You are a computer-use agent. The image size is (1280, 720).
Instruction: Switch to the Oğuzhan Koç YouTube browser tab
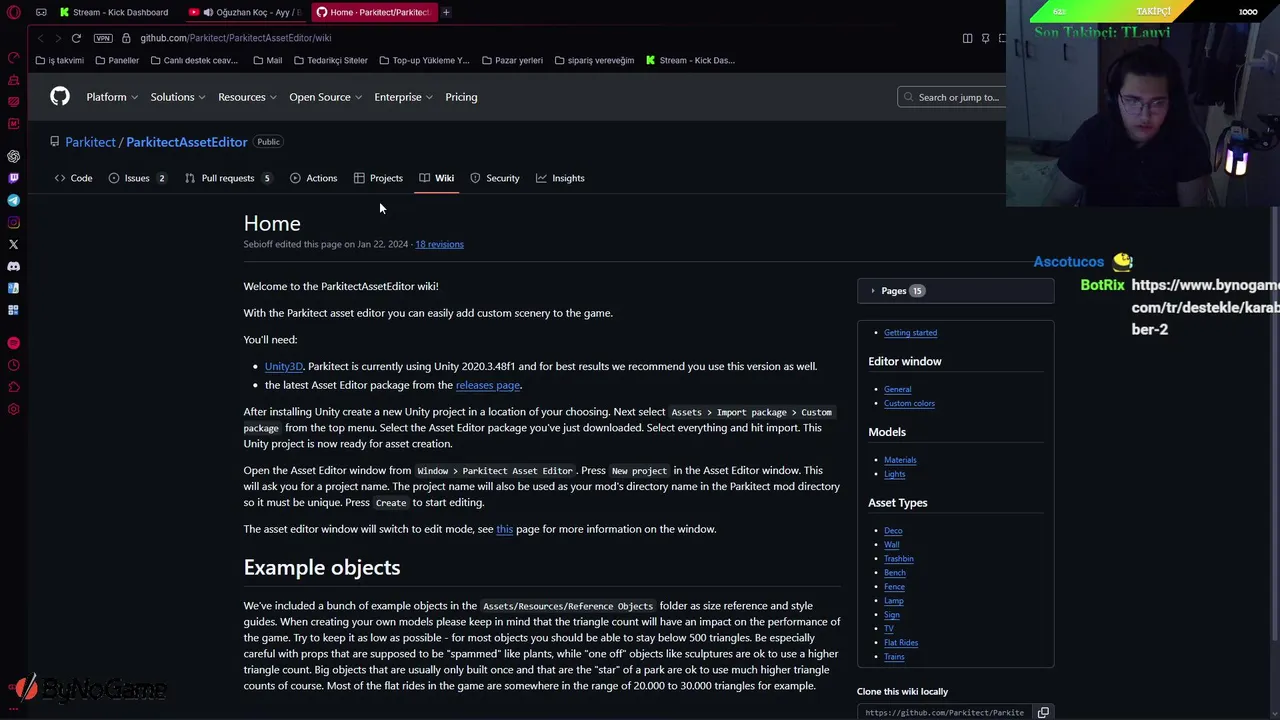246,12
